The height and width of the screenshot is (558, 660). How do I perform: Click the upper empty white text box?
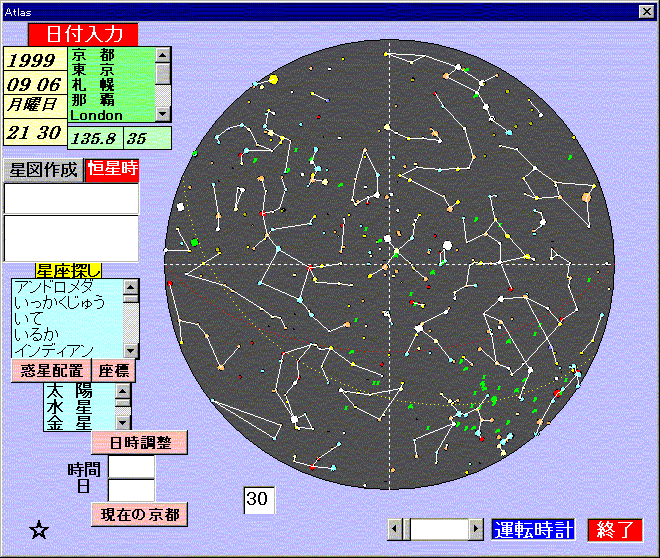coord(71,198)
